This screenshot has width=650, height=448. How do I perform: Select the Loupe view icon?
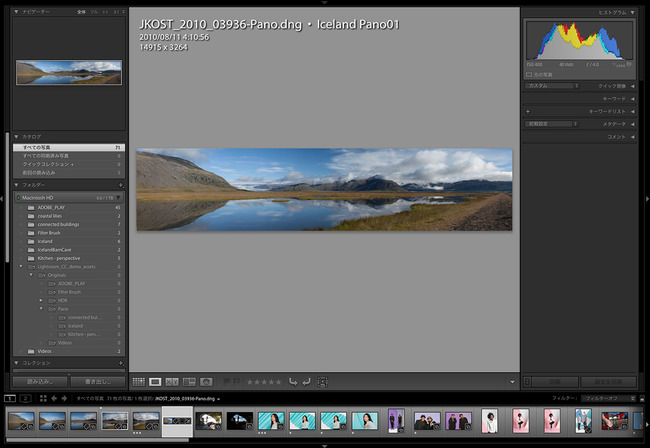pos(155,382)
